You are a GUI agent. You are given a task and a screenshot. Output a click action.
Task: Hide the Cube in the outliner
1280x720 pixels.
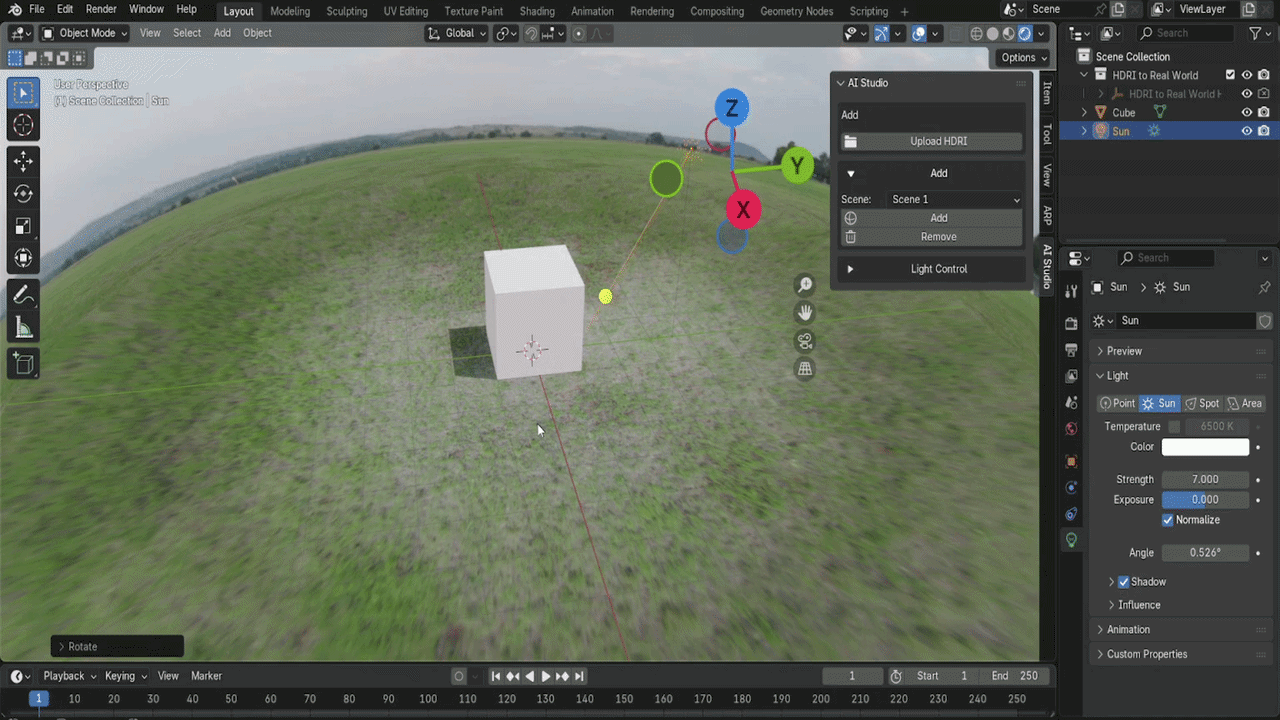click(1247, 113)
